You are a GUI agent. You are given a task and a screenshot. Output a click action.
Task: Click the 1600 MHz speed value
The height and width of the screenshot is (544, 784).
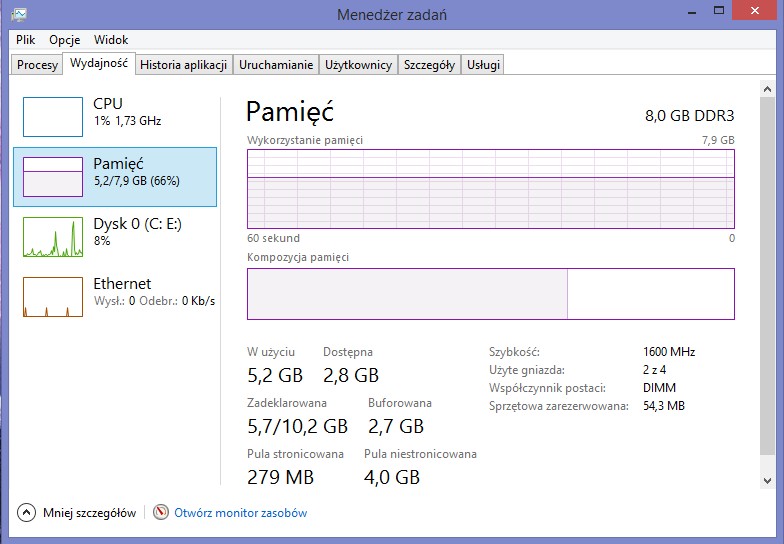[669, 352]
